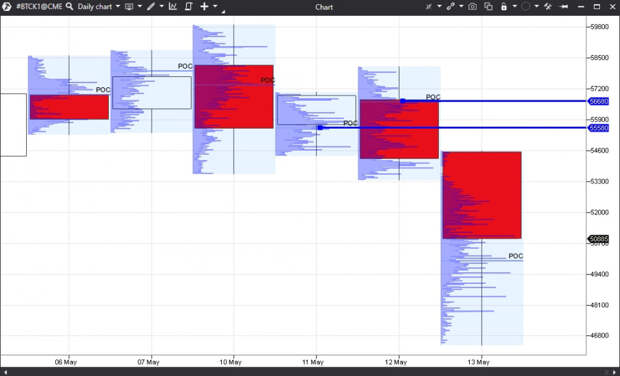Click the 10 May red candle body

[x=234, y=96]
